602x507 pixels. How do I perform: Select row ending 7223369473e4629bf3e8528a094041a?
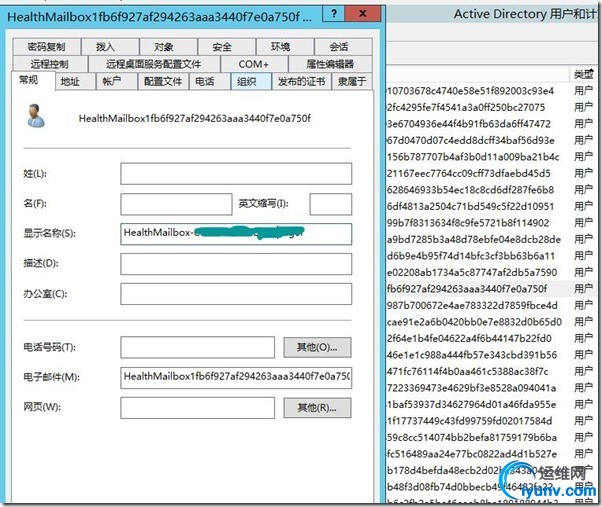click(491, 388)
